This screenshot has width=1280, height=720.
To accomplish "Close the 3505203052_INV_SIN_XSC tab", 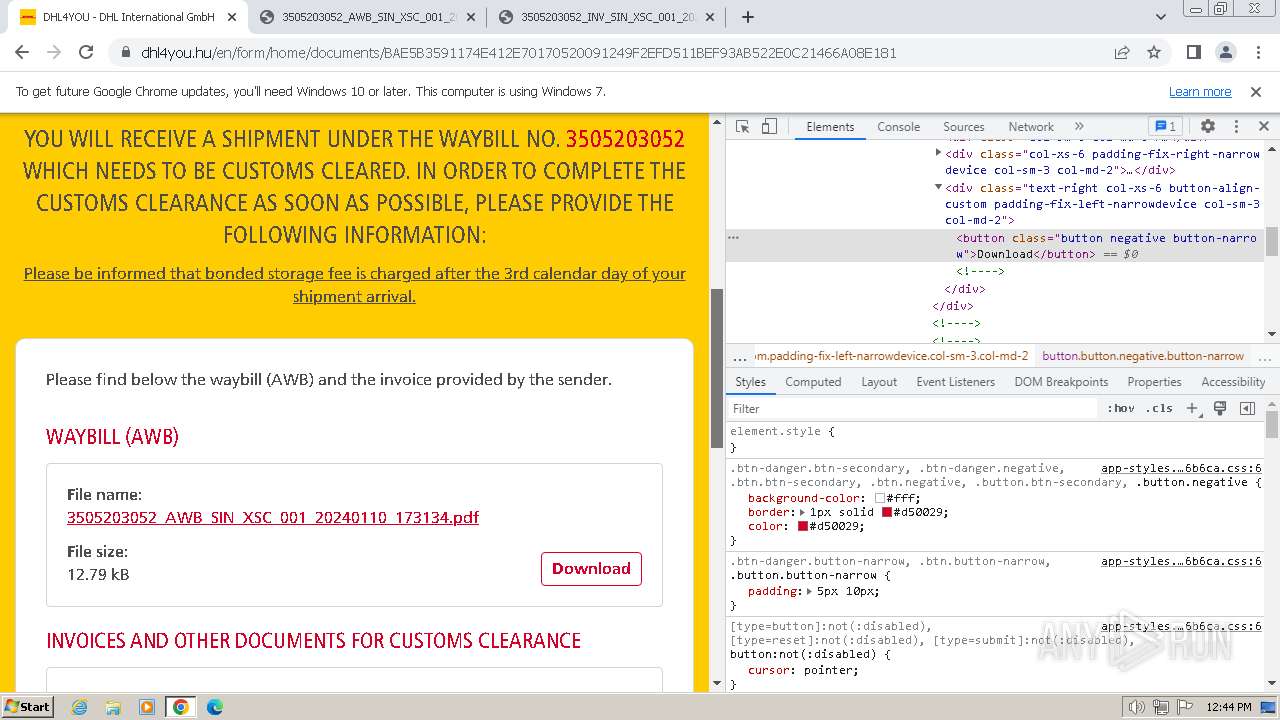I will [x=709, y=17].
